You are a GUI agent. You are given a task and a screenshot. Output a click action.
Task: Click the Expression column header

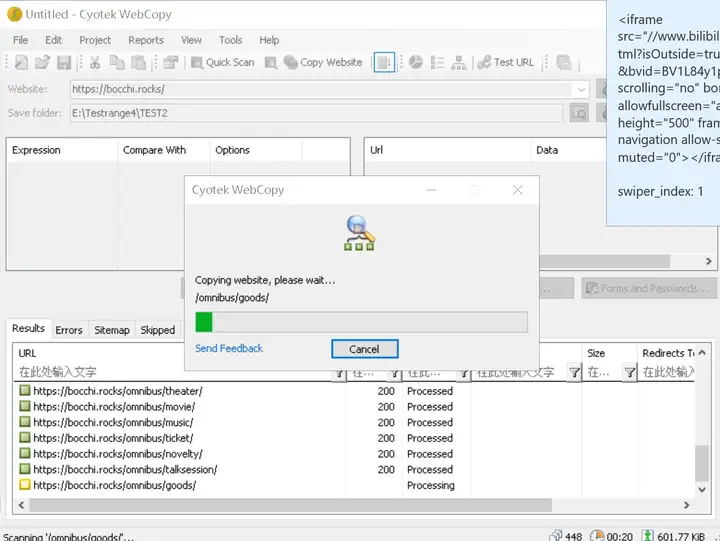[62, 150]
